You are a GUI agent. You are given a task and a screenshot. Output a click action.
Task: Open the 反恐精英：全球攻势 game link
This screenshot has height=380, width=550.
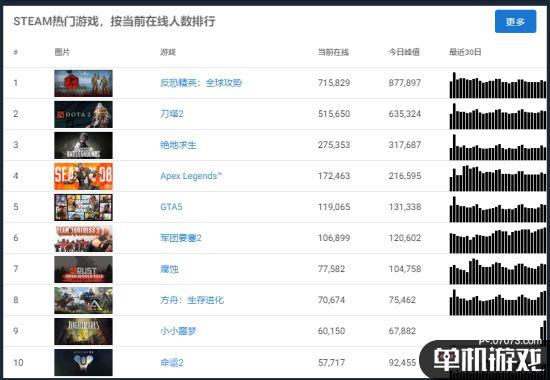(x=201, y=83)
